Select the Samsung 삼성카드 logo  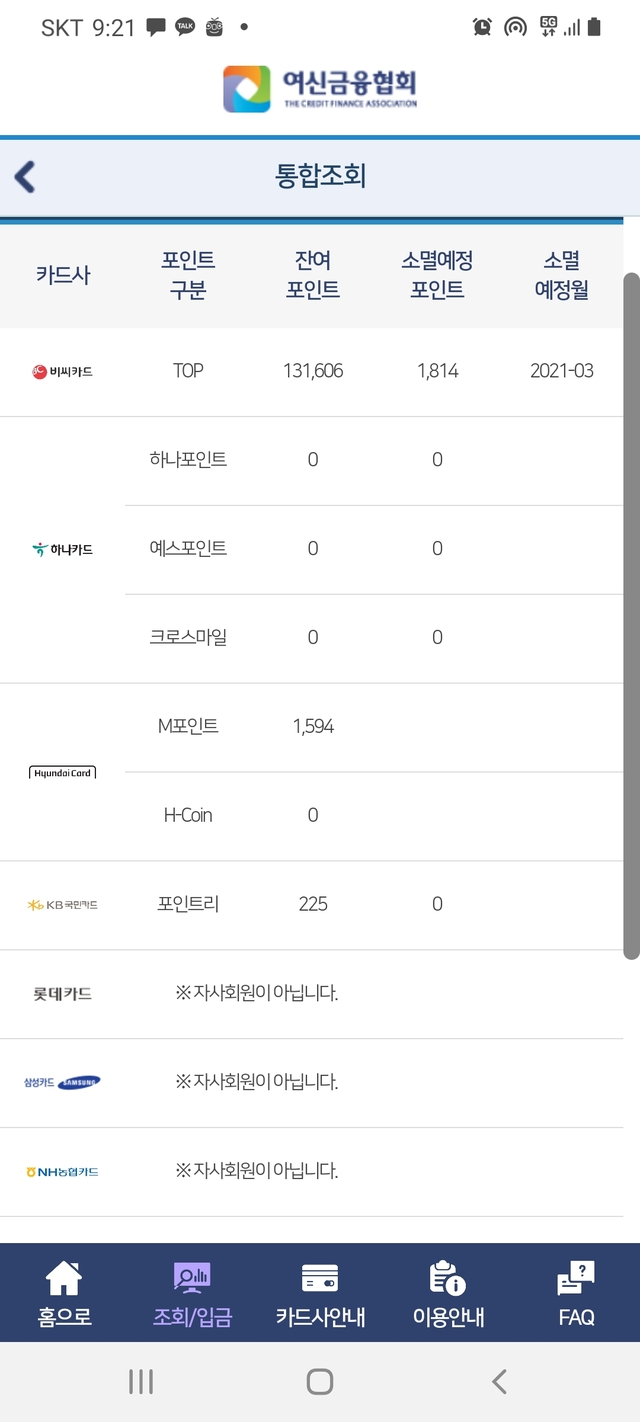62,1082
